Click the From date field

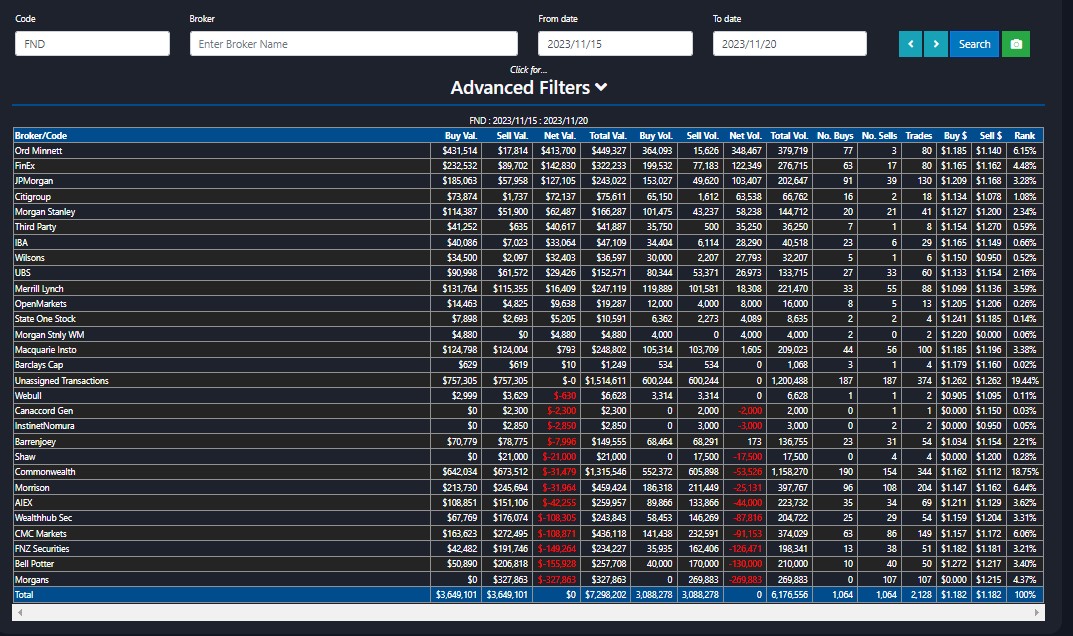coord(615,44)
